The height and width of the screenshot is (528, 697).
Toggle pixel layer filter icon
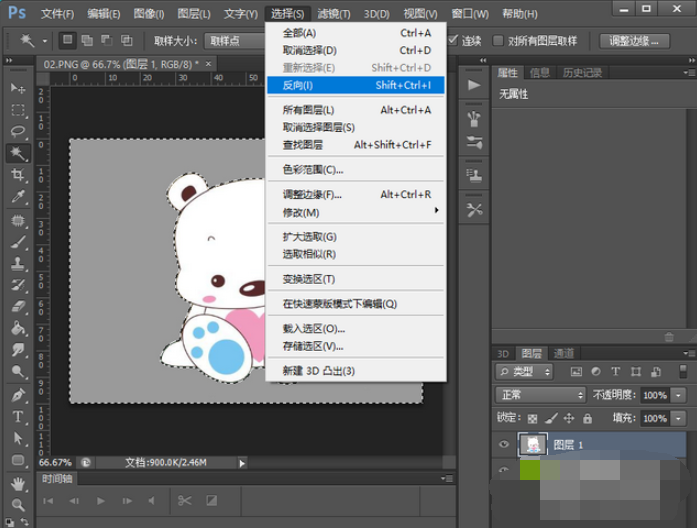point(576,372)
